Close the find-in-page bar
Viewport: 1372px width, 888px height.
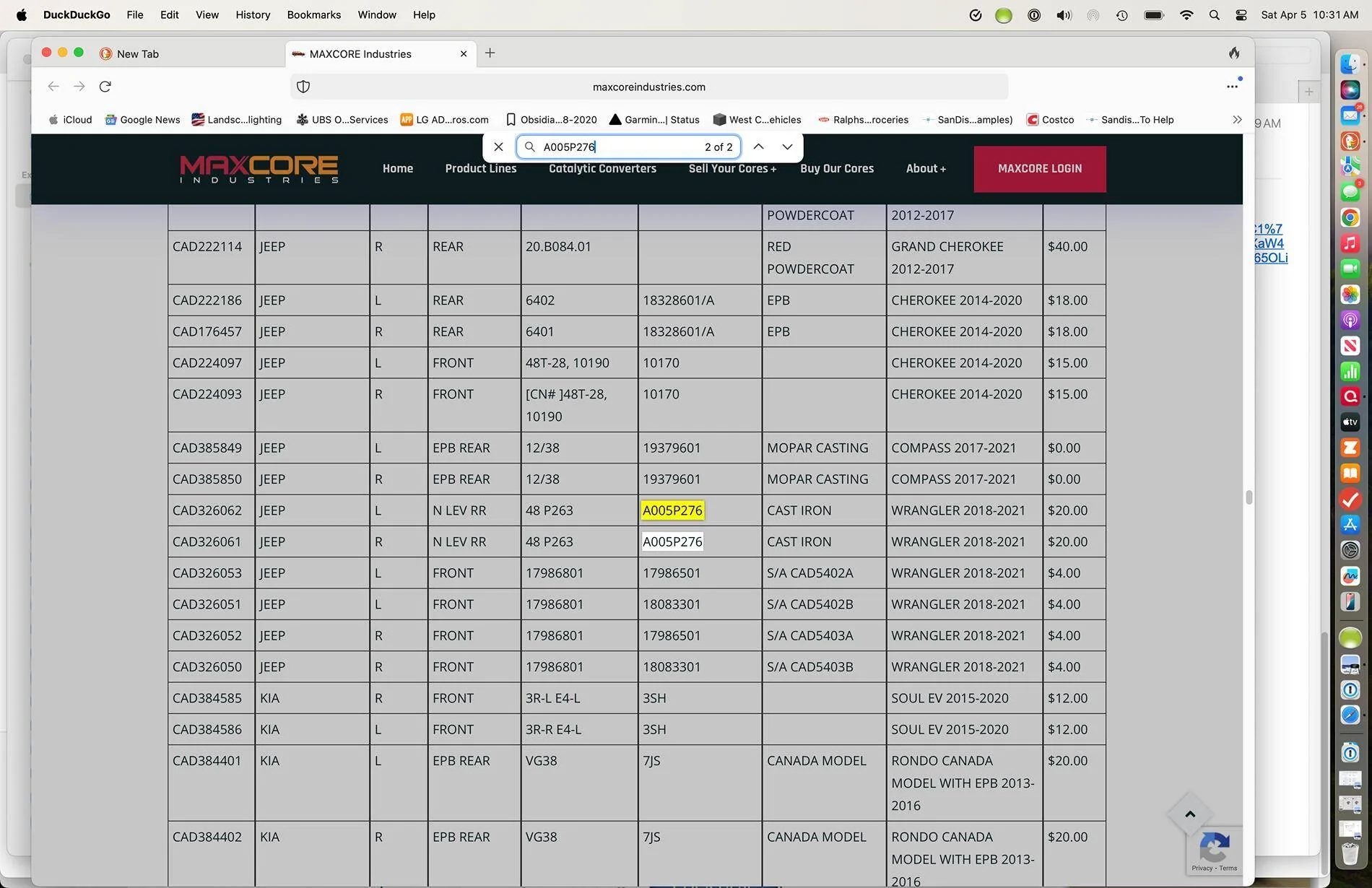[498, 147]
